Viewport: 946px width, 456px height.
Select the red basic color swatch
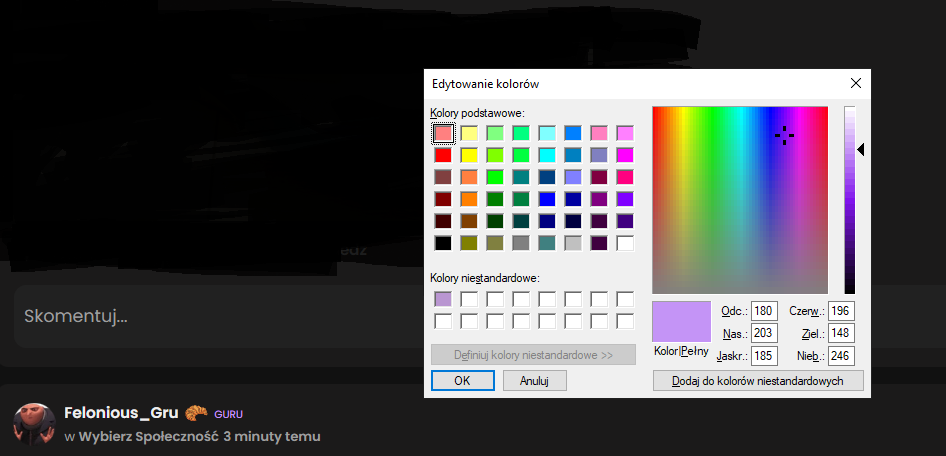(x=443, y=155)
